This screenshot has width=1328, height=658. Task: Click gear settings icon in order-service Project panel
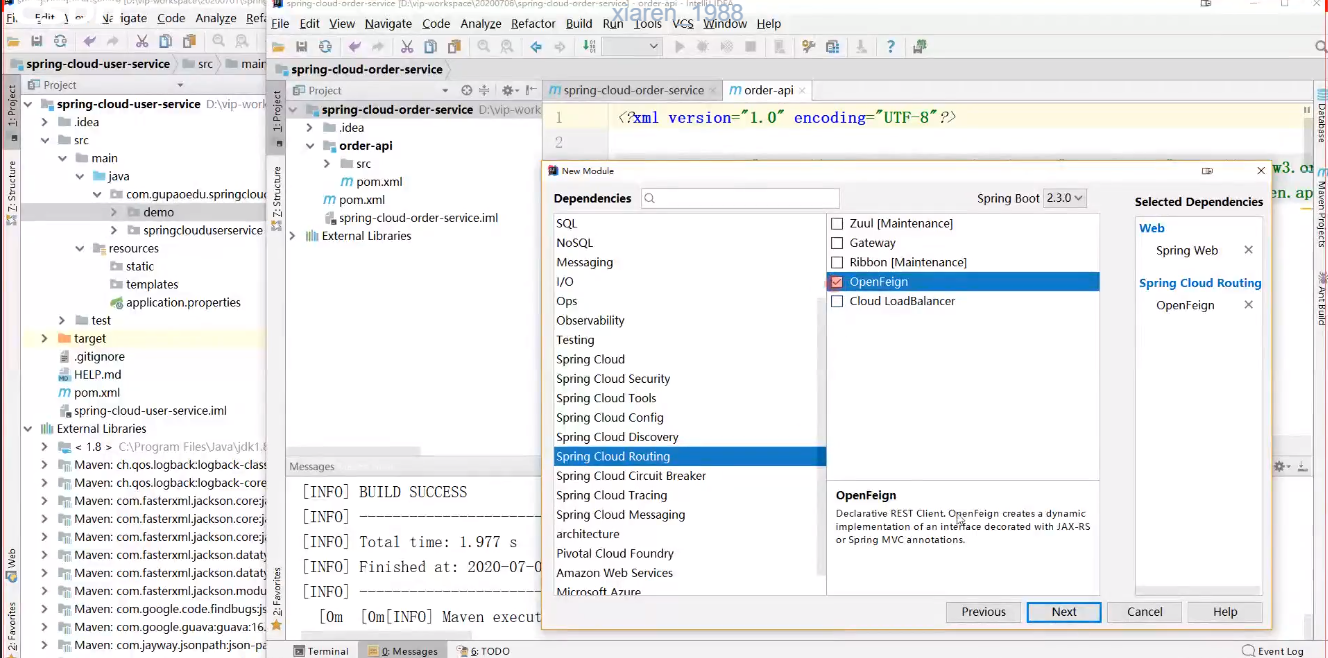(x=508, y=90)
